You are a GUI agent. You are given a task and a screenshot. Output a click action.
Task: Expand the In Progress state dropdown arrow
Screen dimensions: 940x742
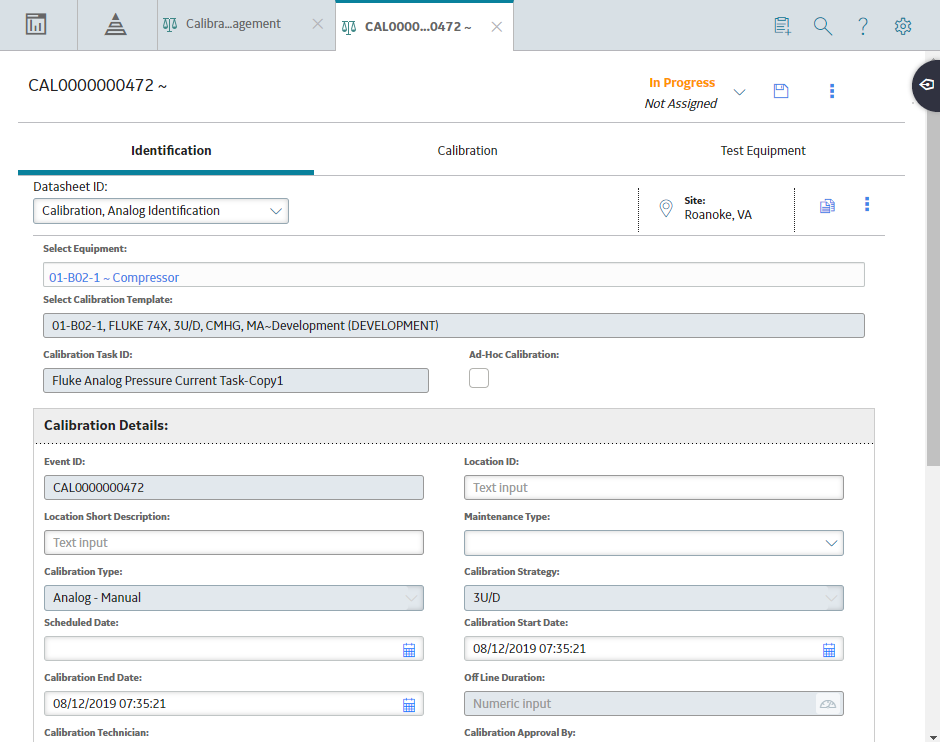740,92
